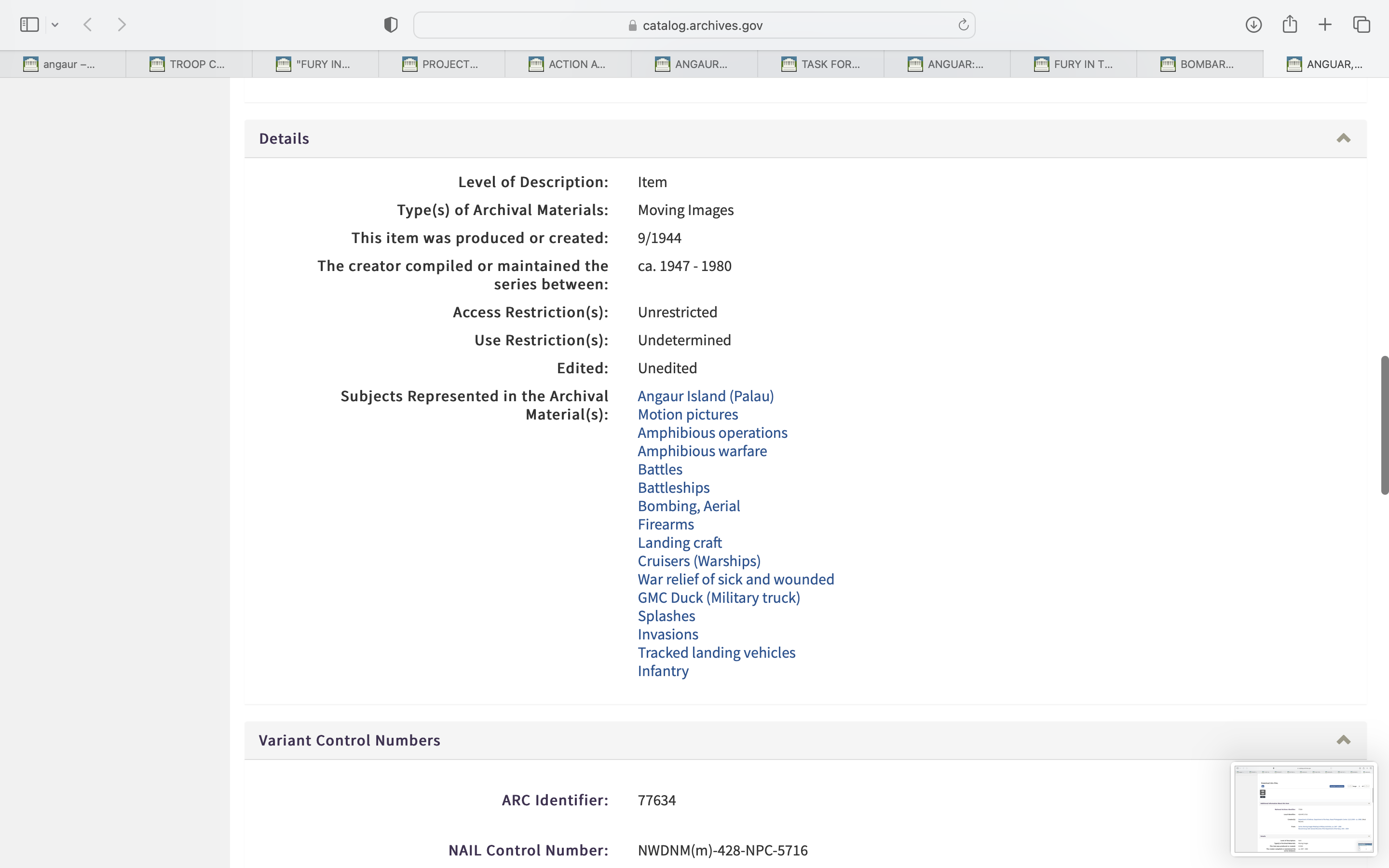
Task: Show downloads in Safari toolbar
Action: coord(1253,25)
